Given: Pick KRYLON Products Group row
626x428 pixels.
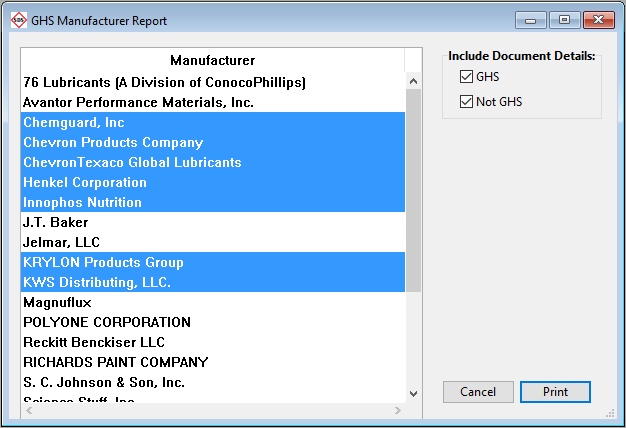Looking at the screenshot, I should click(x=103, y=262).
